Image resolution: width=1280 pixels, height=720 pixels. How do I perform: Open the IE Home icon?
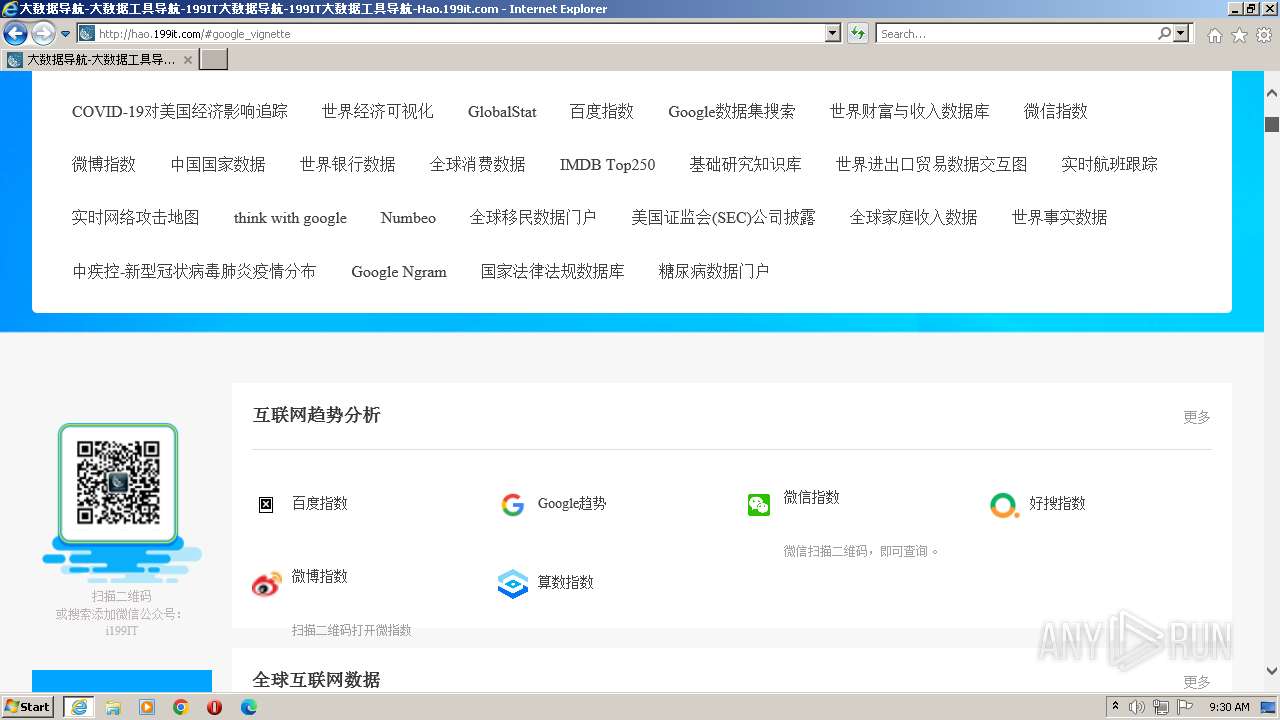[x=1214, y=35]
